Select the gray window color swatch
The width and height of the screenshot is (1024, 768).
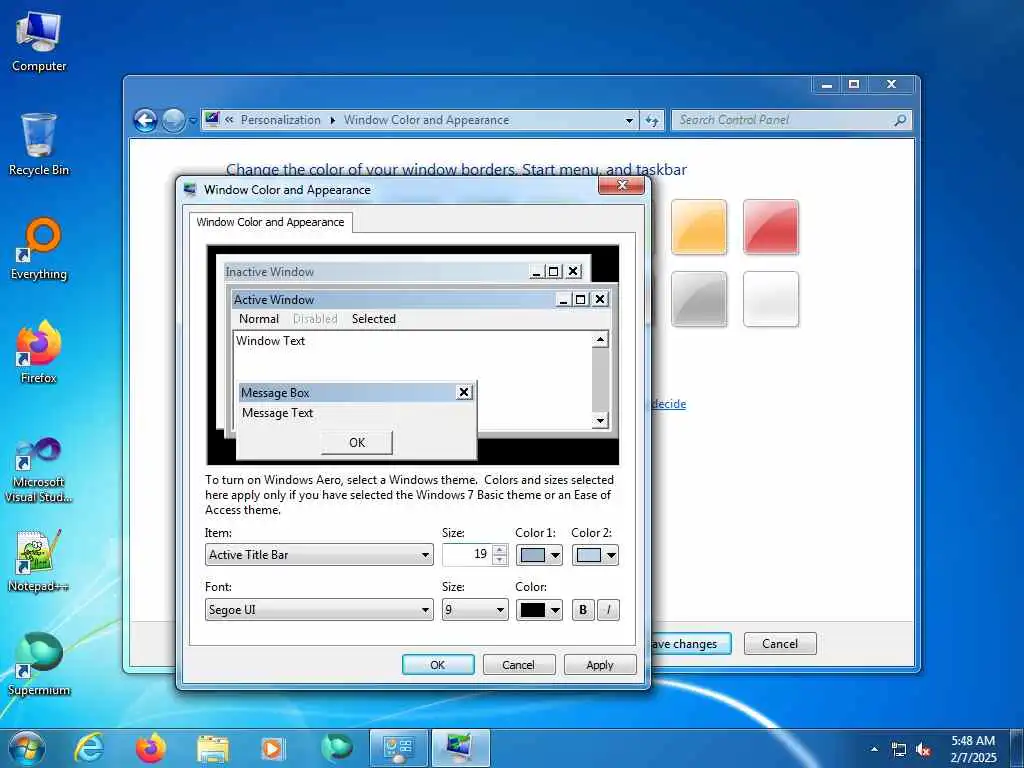pyautogui.click(x=699, y=298)
